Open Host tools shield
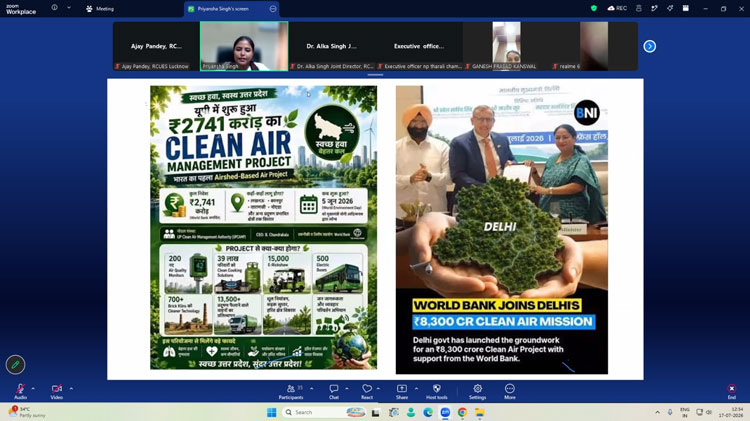The height and width of the screenshot is (421, 750). click(437, 391)
